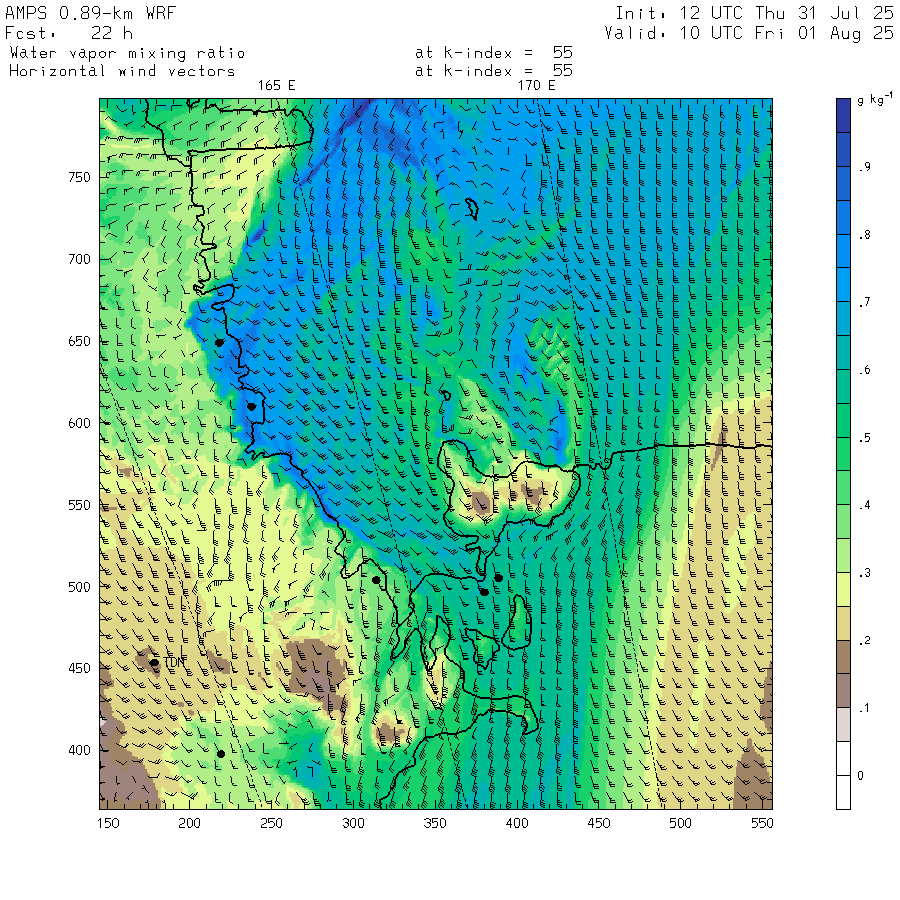Pick the pale gray segment below .1 label

tap(843, 724)
